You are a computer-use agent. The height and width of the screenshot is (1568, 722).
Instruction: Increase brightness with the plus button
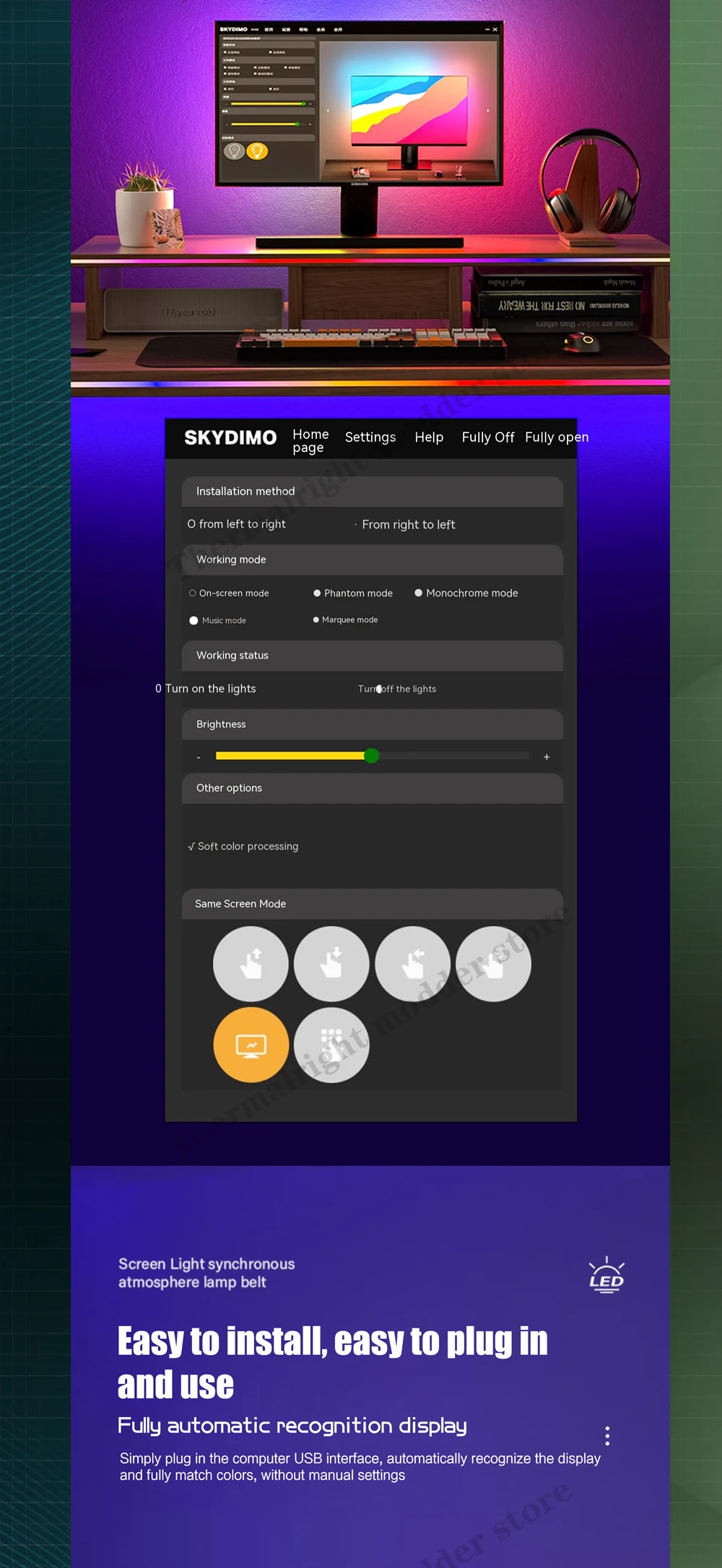[x=547, y=757]
